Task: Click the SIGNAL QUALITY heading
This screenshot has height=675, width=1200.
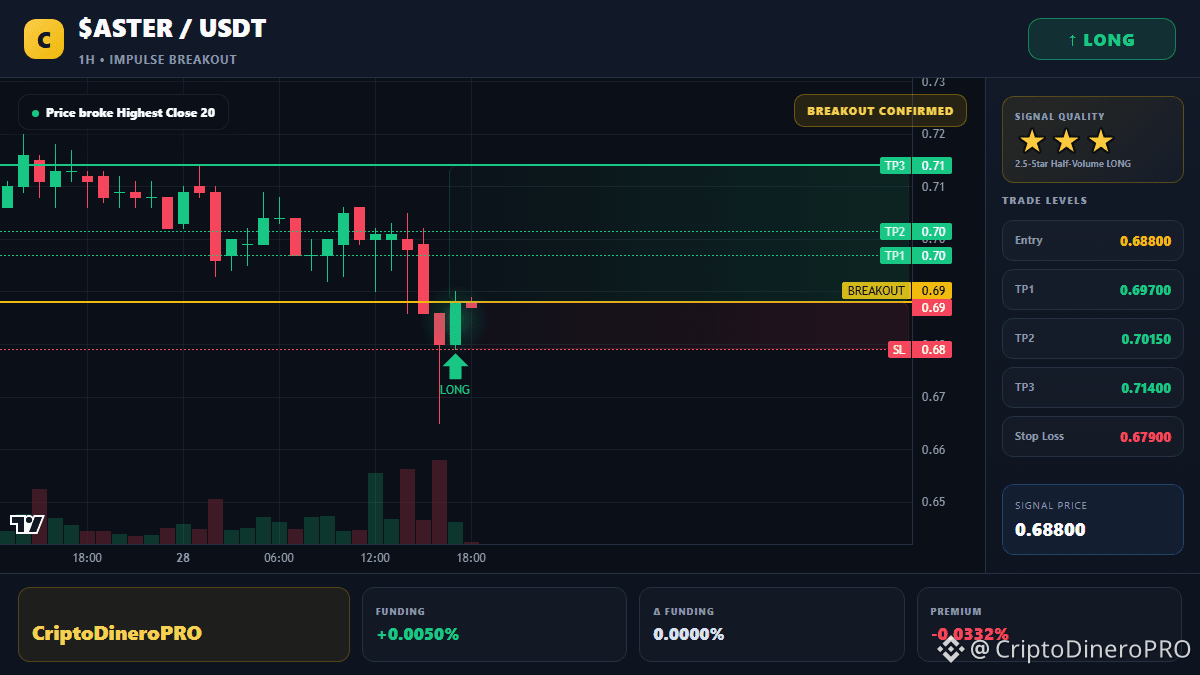Action: point(1059,117)
